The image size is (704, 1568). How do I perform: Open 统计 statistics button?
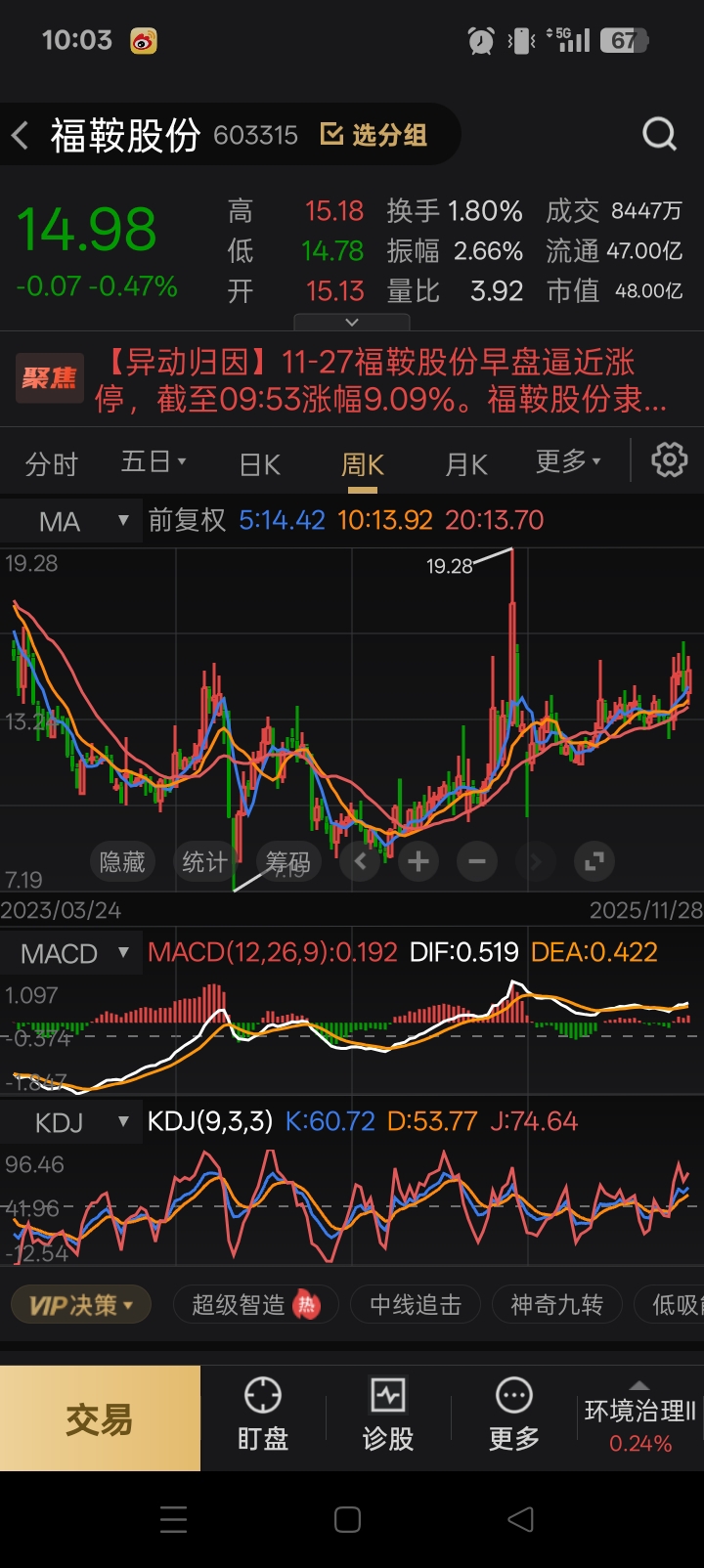[204, 861]
